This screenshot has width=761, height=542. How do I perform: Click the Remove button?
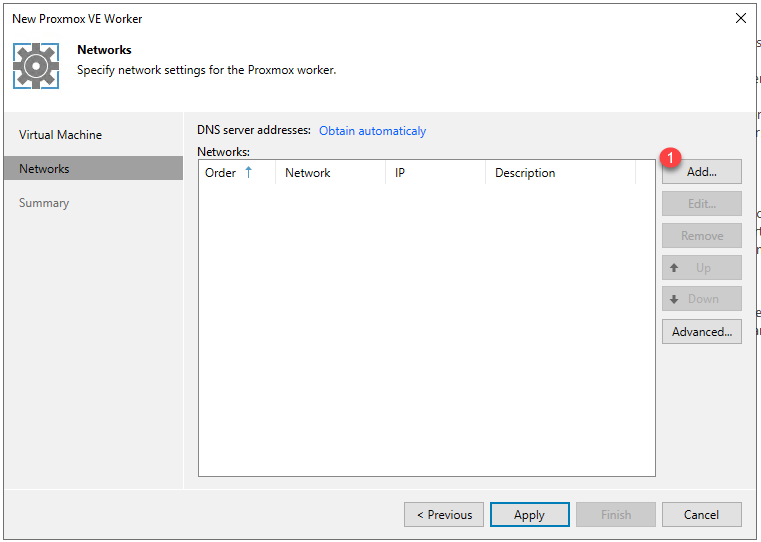point(701,235)
